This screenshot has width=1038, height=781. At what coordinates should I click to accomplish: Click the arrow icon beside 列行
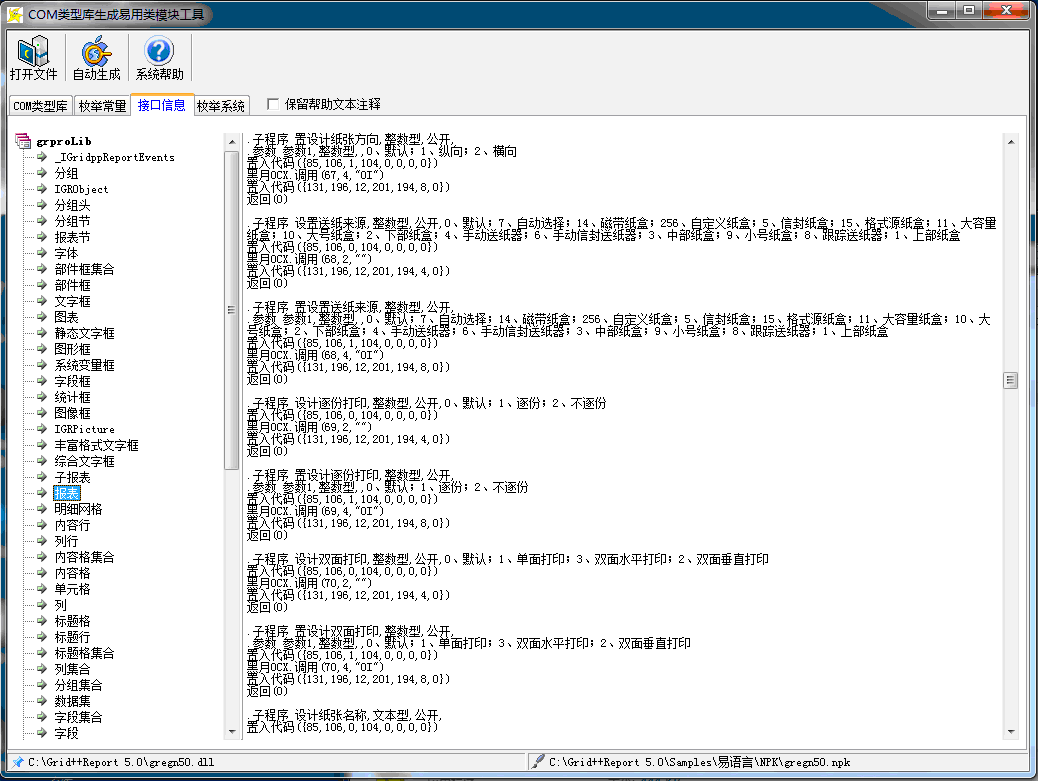[42, 541]
